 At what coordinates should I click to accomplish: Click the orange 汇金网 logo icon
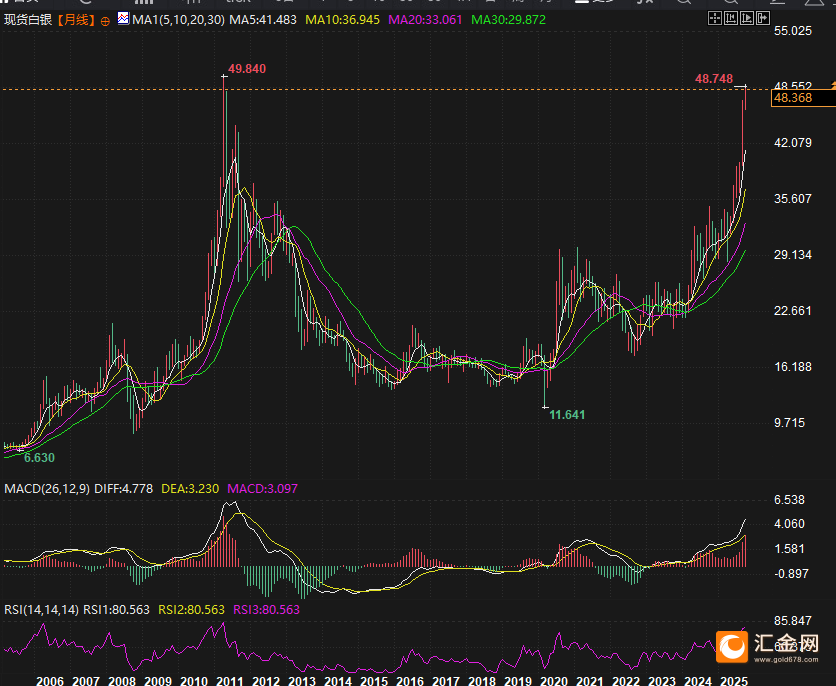click(x=733, y=647)
